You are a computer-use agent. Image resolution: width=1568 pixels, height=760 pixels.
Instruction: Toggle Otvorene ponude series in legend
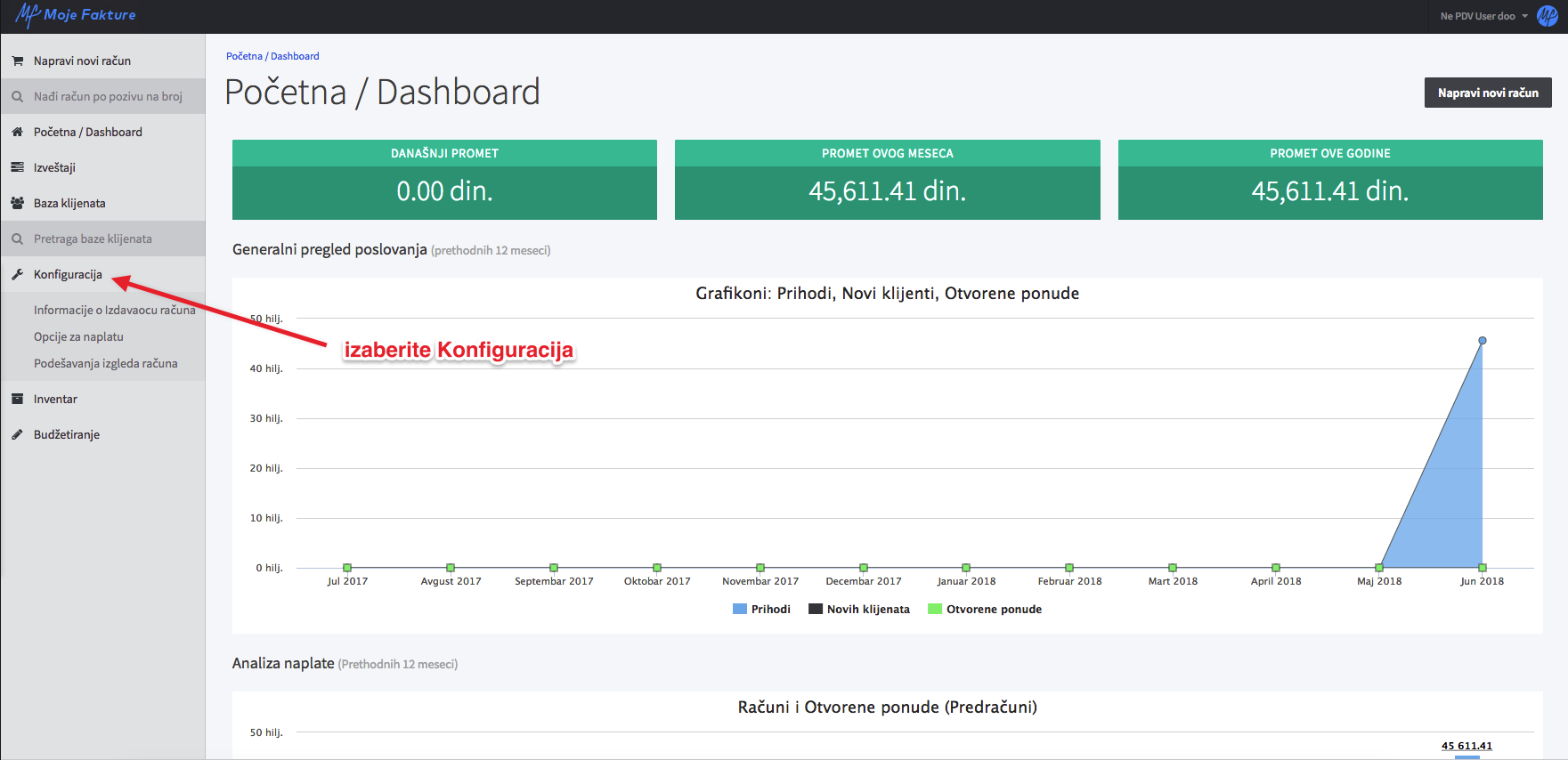tap(985, 610)
